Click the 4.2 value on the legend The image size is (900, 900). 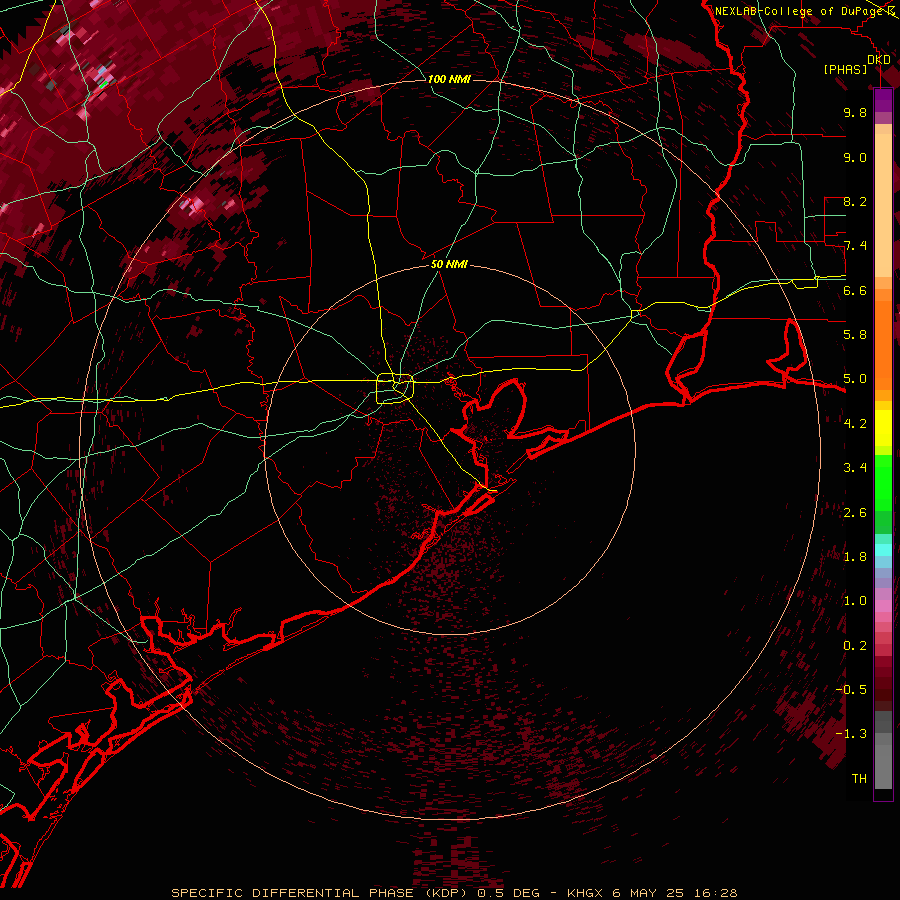855,423
